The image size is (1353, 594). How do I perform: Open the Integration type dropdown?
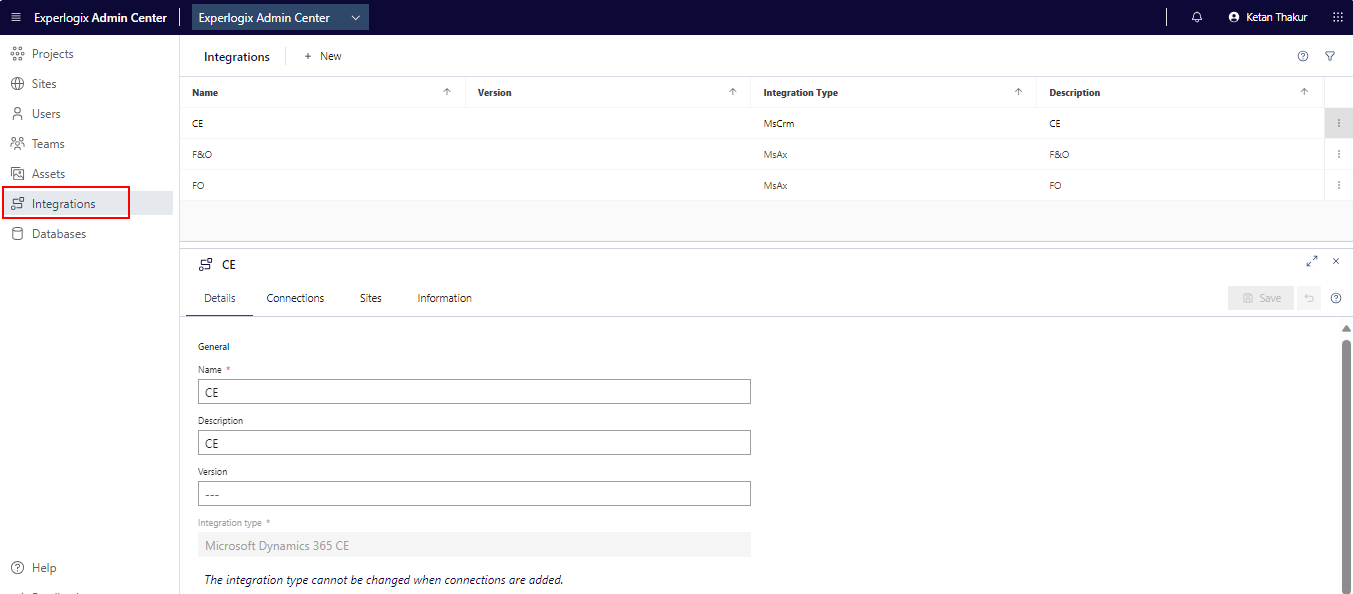pos(474,545)
